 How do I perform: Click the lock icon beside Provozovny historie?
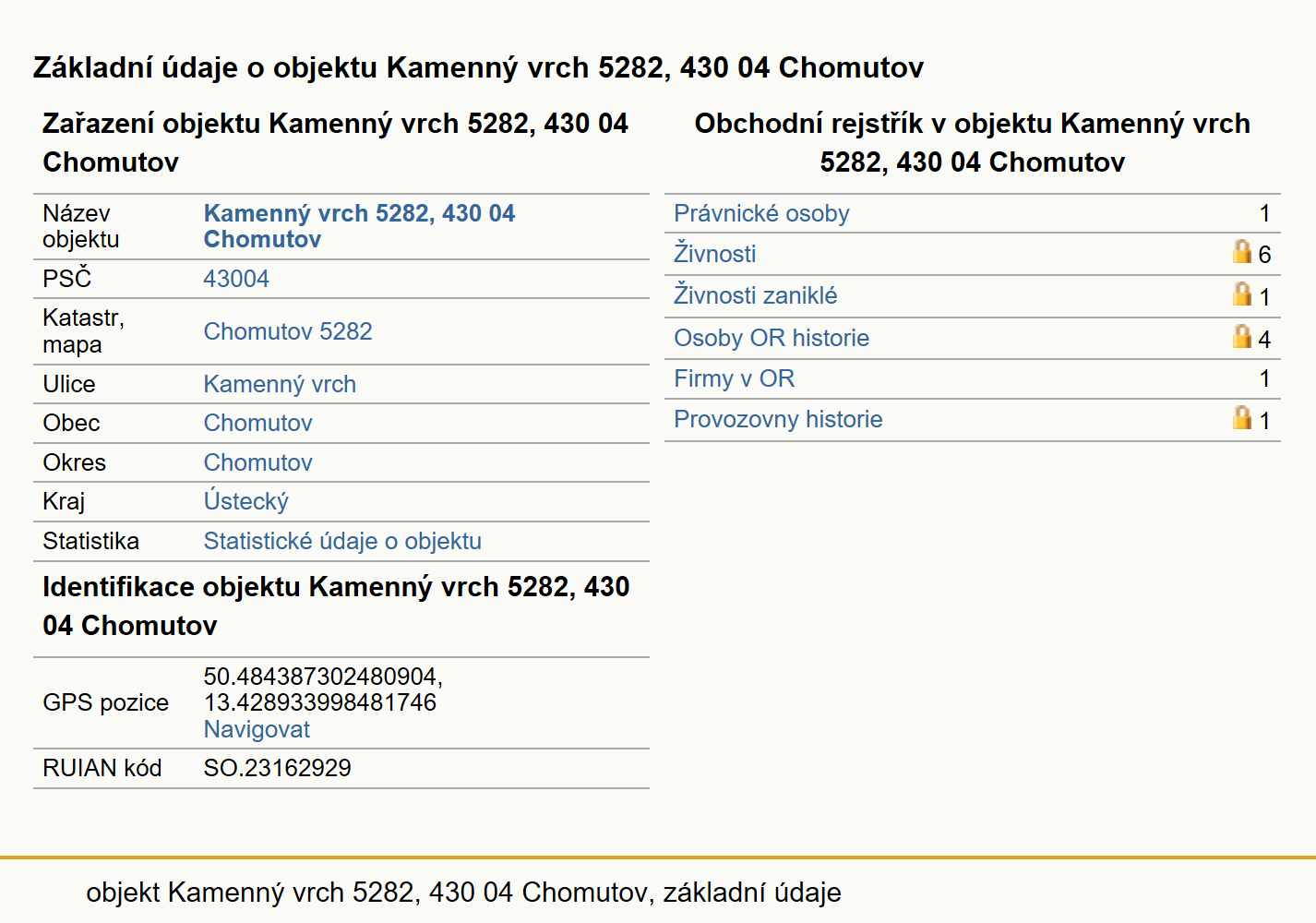[1242, 417]
